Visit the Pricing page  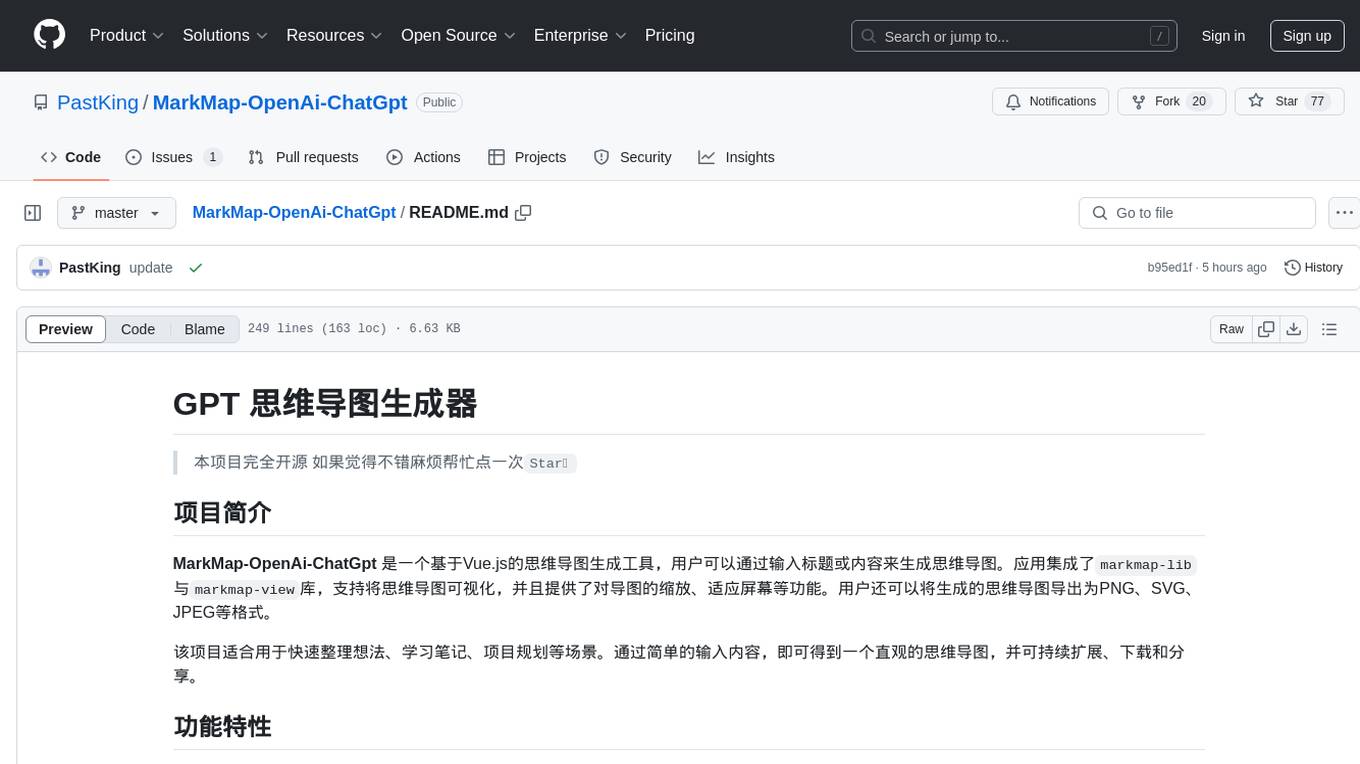(x=670, y=35)
